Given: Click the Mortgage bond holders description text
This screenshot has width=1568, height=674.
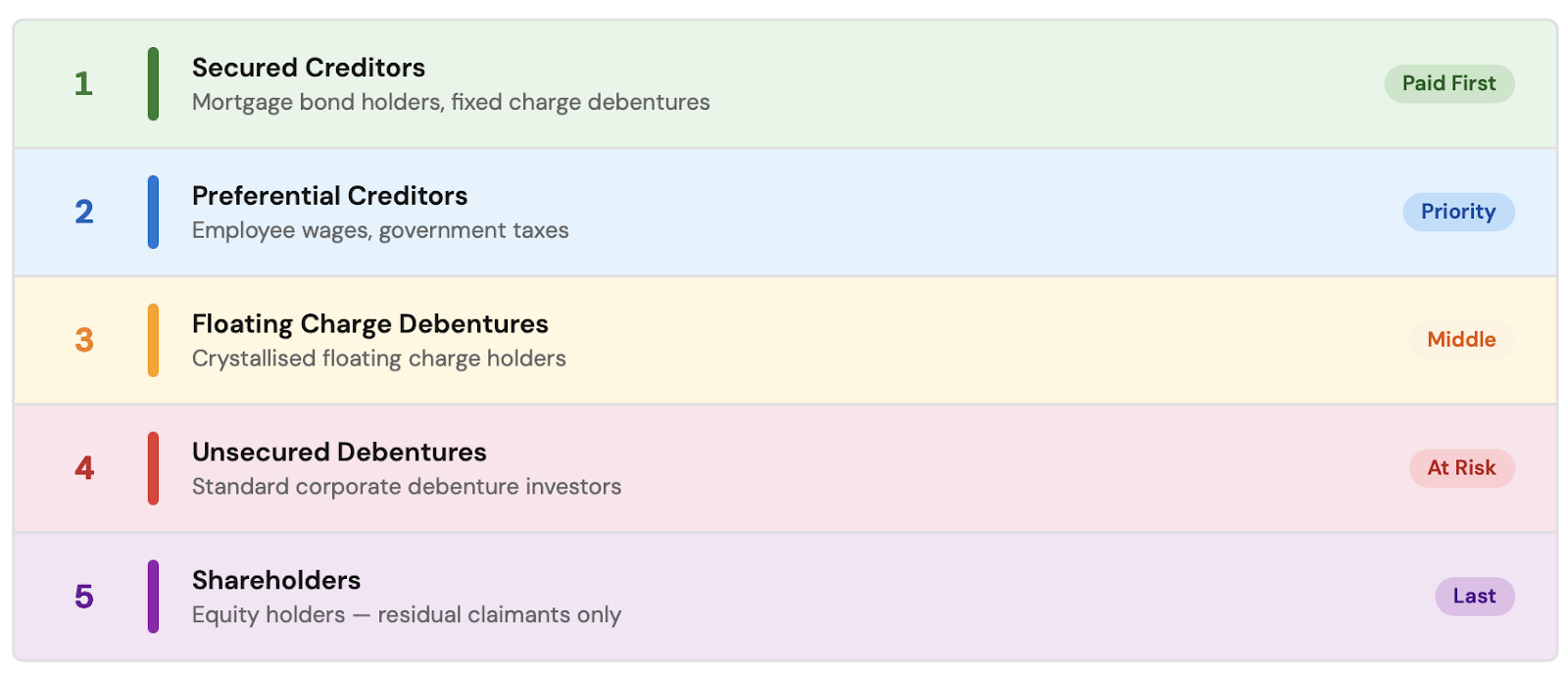Looking at the screenshot, I should (451, 103).
